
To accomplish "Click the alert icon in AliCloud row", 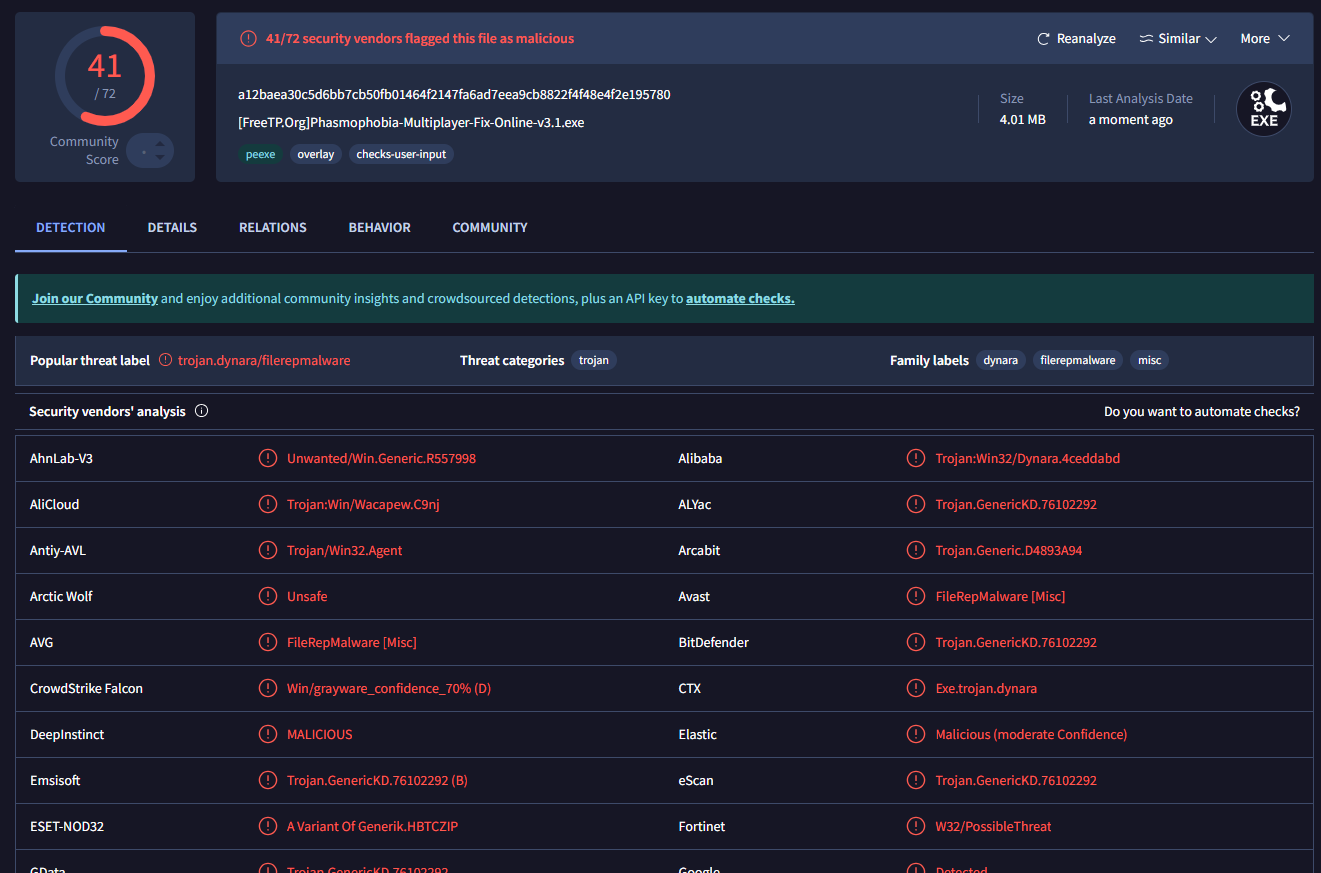I will pyautogui.click(x=268, y=504).
